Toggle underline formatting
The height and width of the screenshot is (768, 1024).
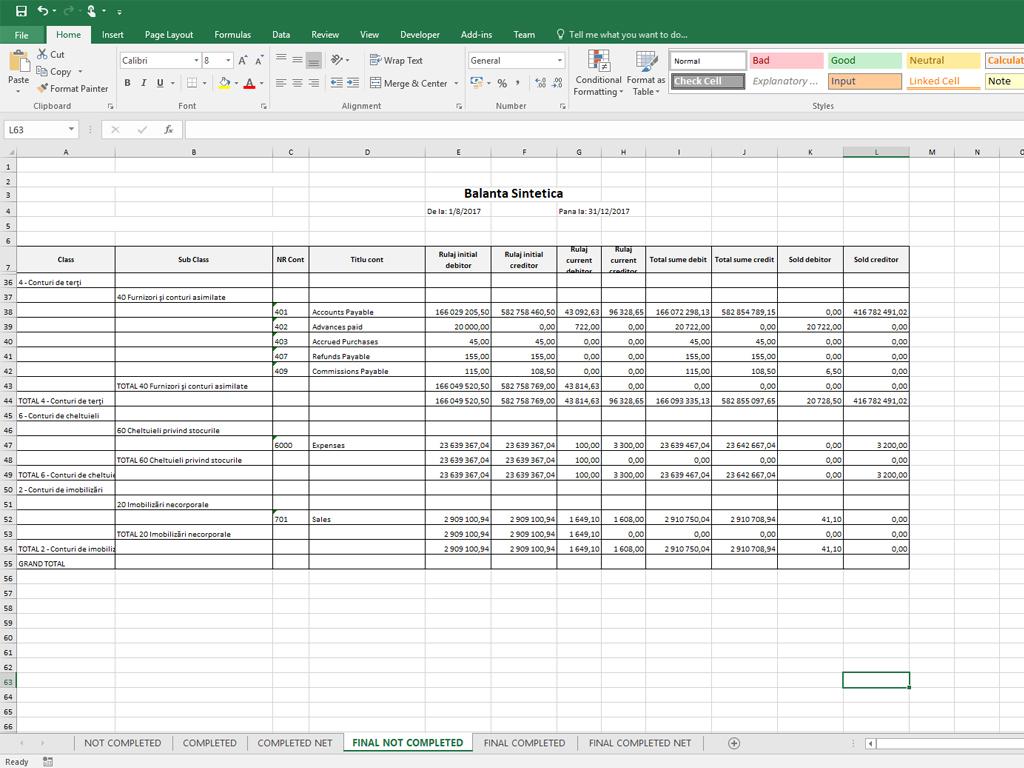tap(160, 83)
